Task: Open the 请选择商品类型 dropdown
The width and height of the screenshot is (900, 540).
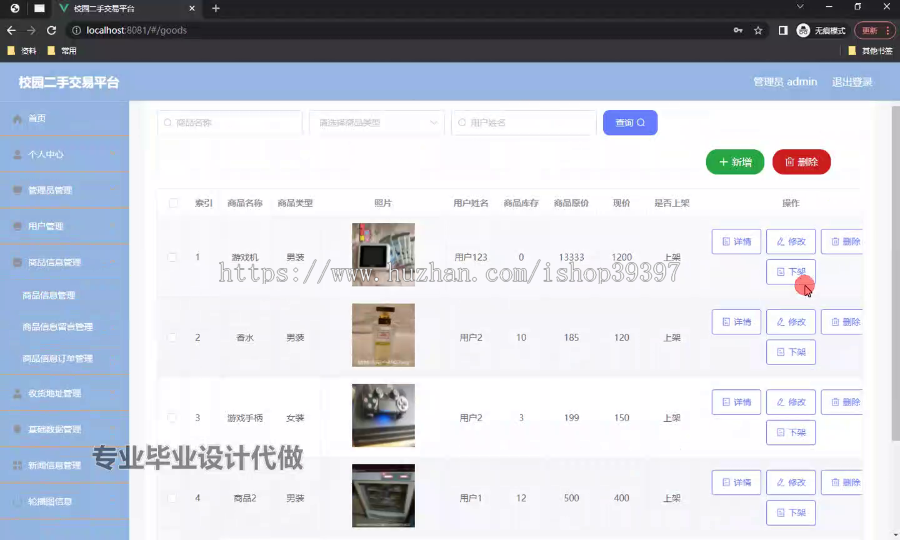Action: [x=377, y=123]
